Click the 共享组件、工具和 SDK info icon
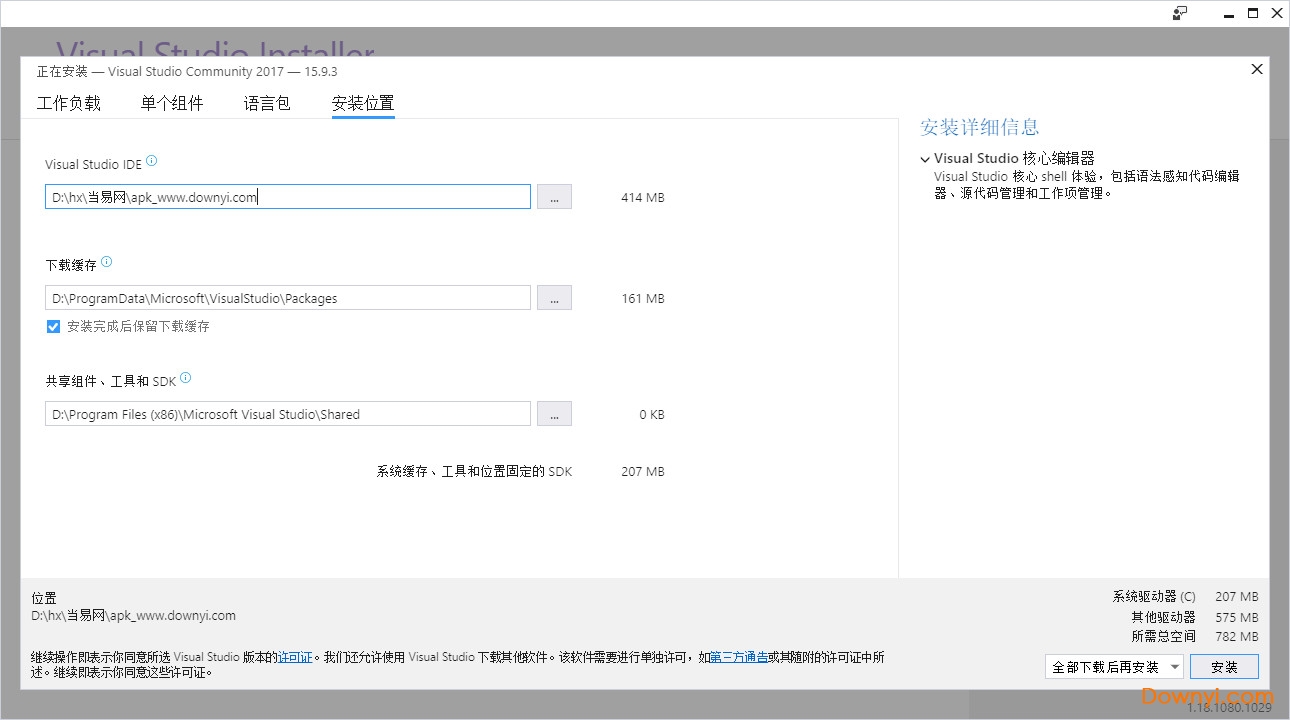Image resolution: width=1290 pixels, height=720 pixels. pos(185,377)
